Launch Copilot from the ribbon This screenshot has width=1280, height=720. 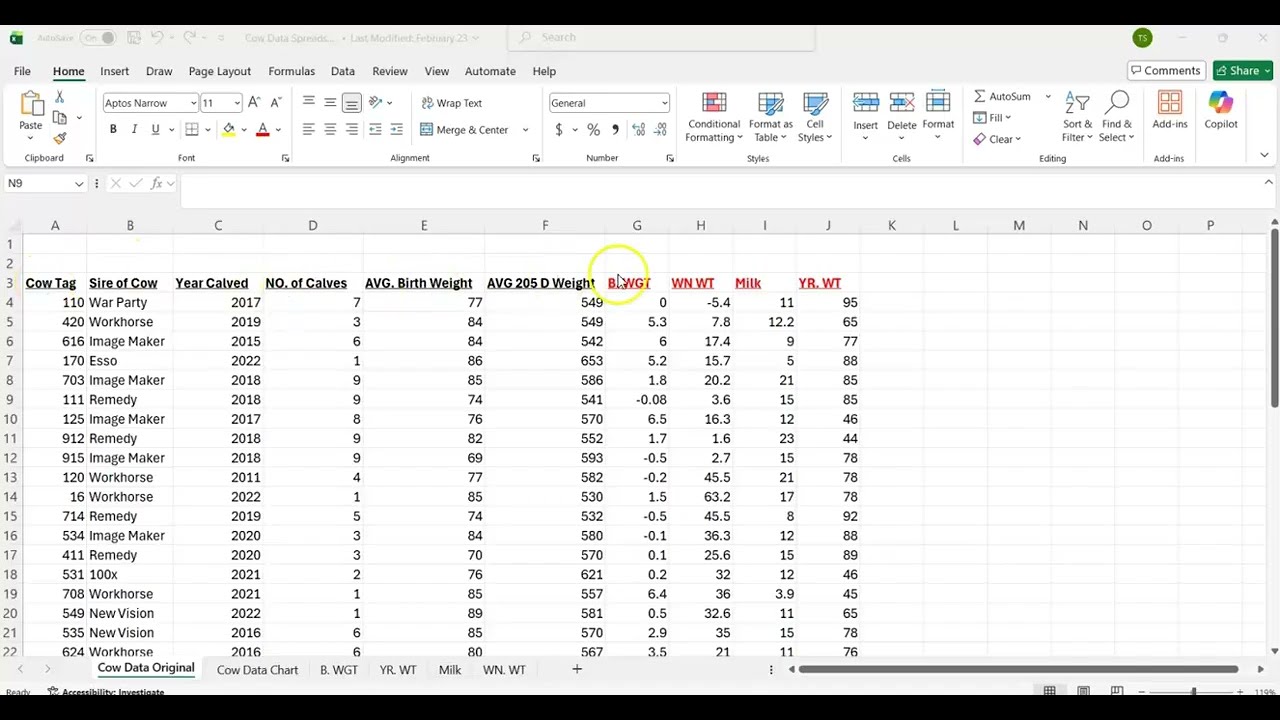pyautogui.click(x=1221, y=110)
